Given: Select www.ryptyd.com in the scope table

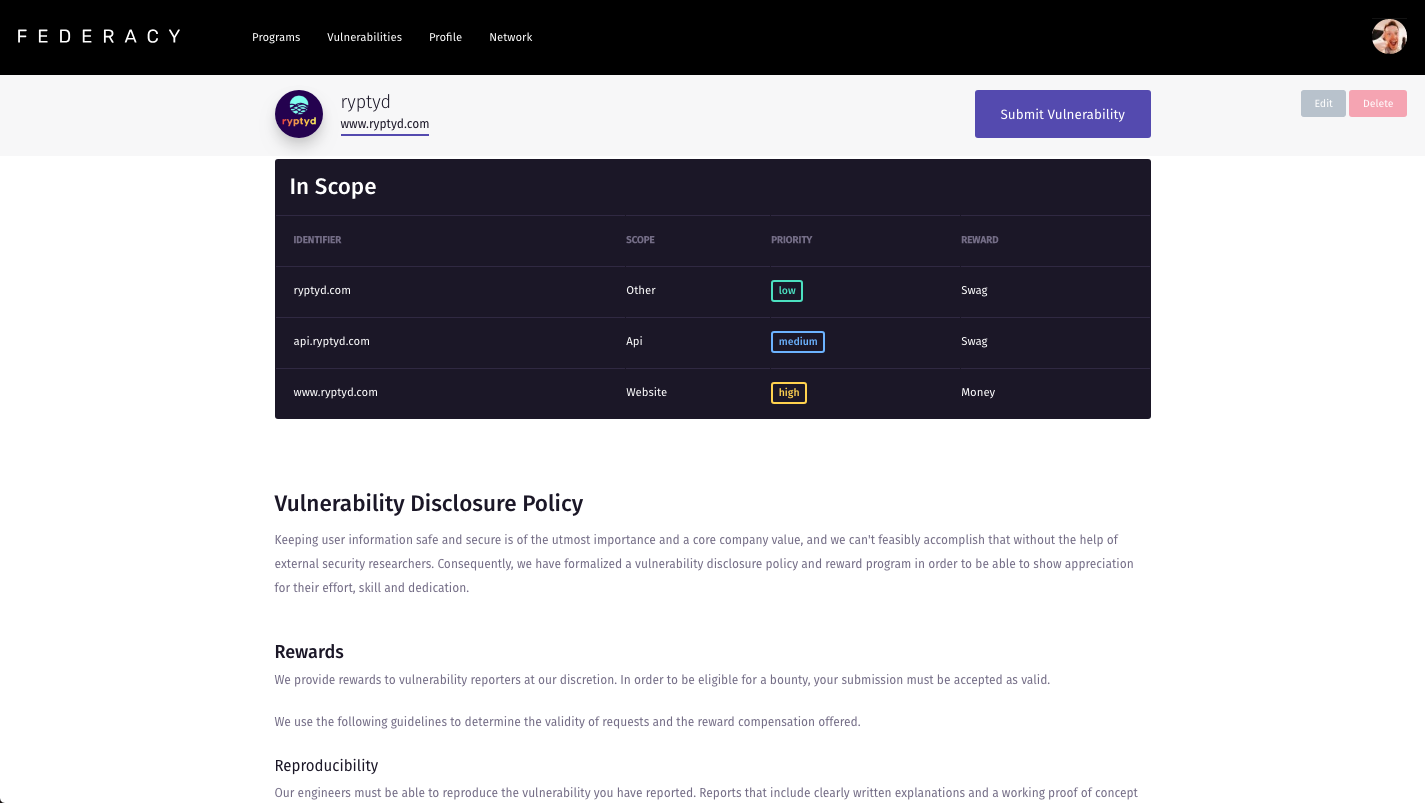Looking at the screenshot, I should click(x=335, y=393).
